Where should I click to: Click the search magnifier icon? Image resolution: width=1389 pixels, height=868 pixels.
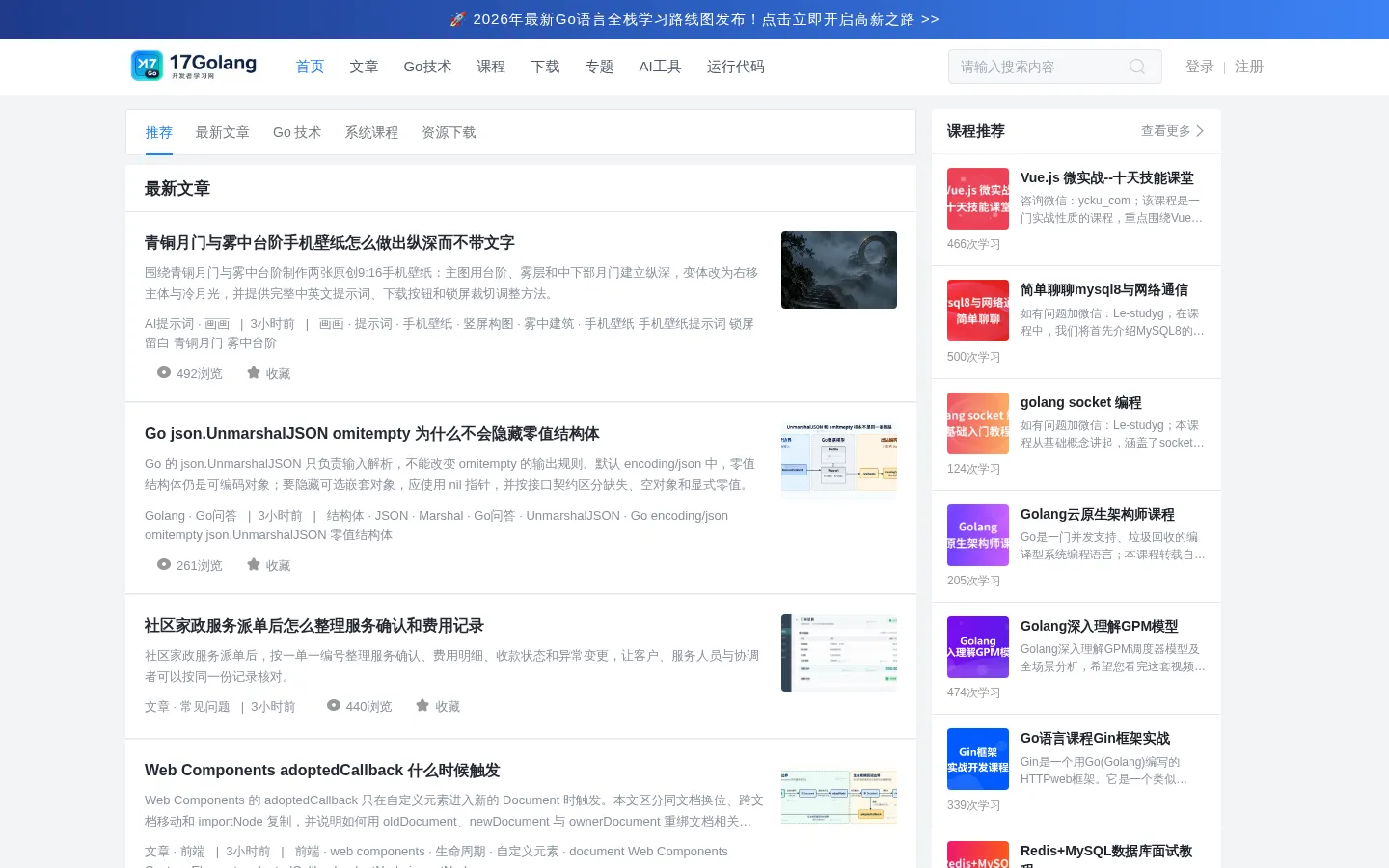click(1137, 67)
